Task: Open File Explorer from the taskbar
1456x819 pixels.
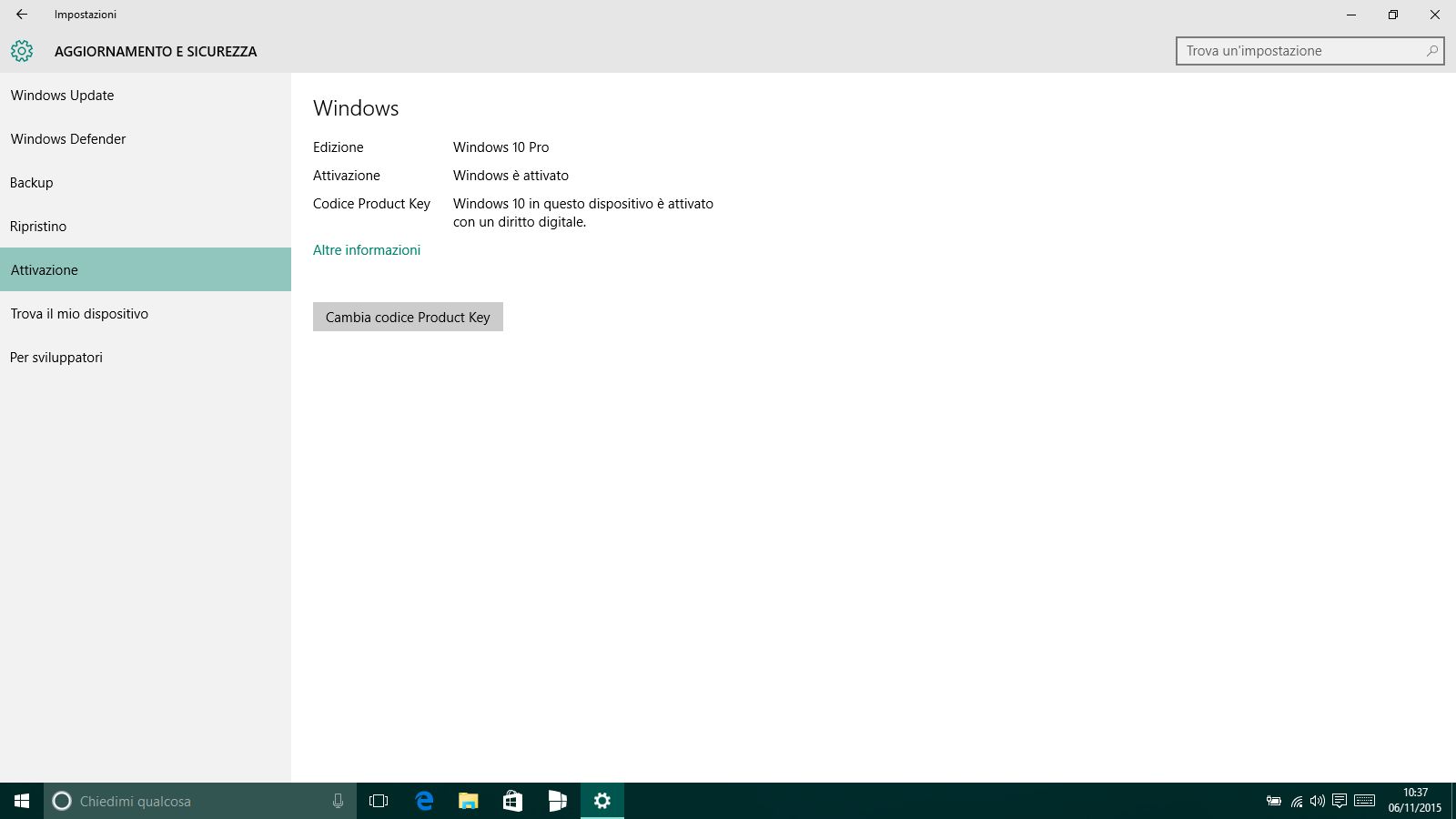Action: [469, 801]
